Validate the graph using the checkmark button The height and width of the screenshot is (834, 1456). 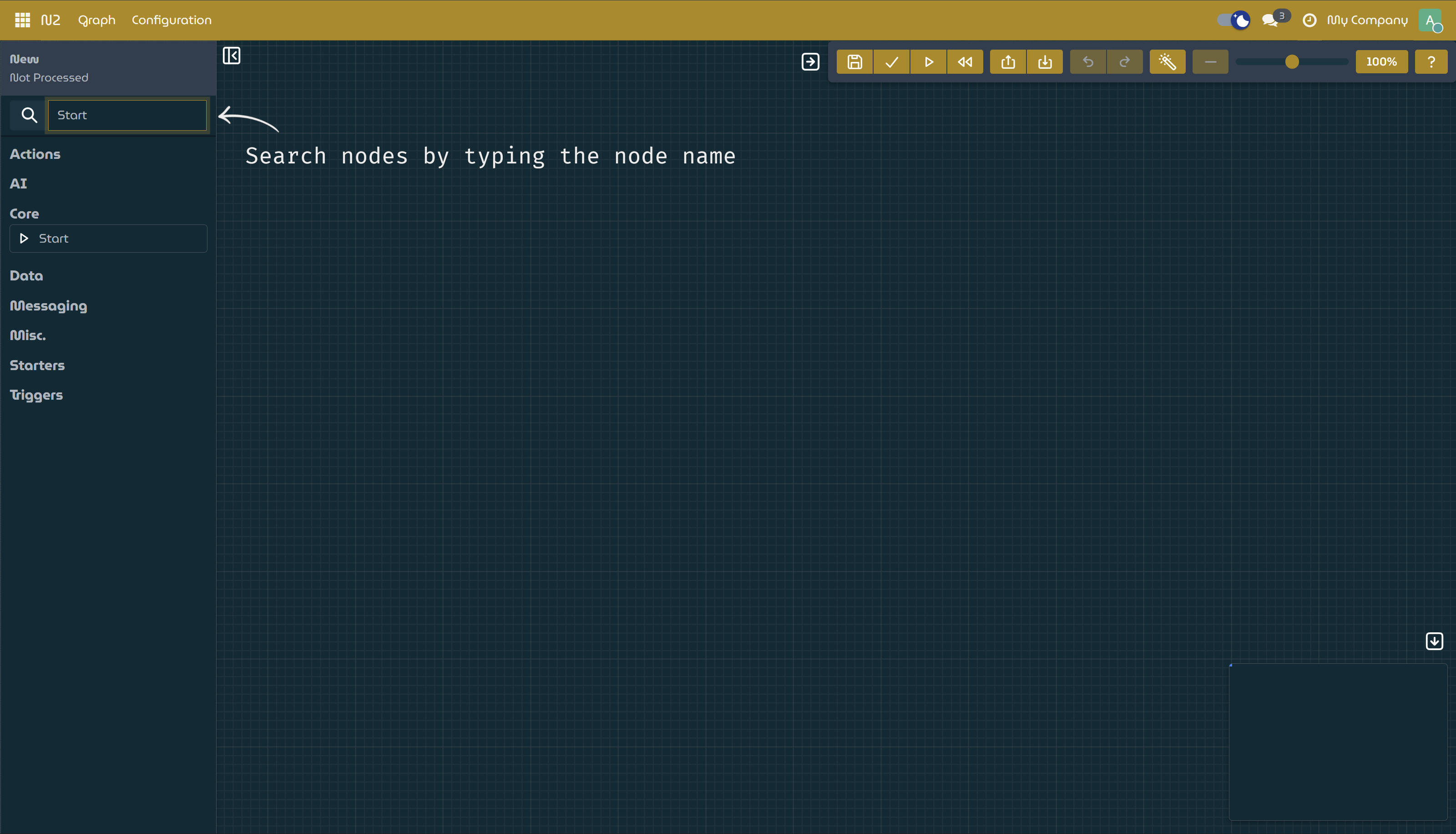point(891,61)
